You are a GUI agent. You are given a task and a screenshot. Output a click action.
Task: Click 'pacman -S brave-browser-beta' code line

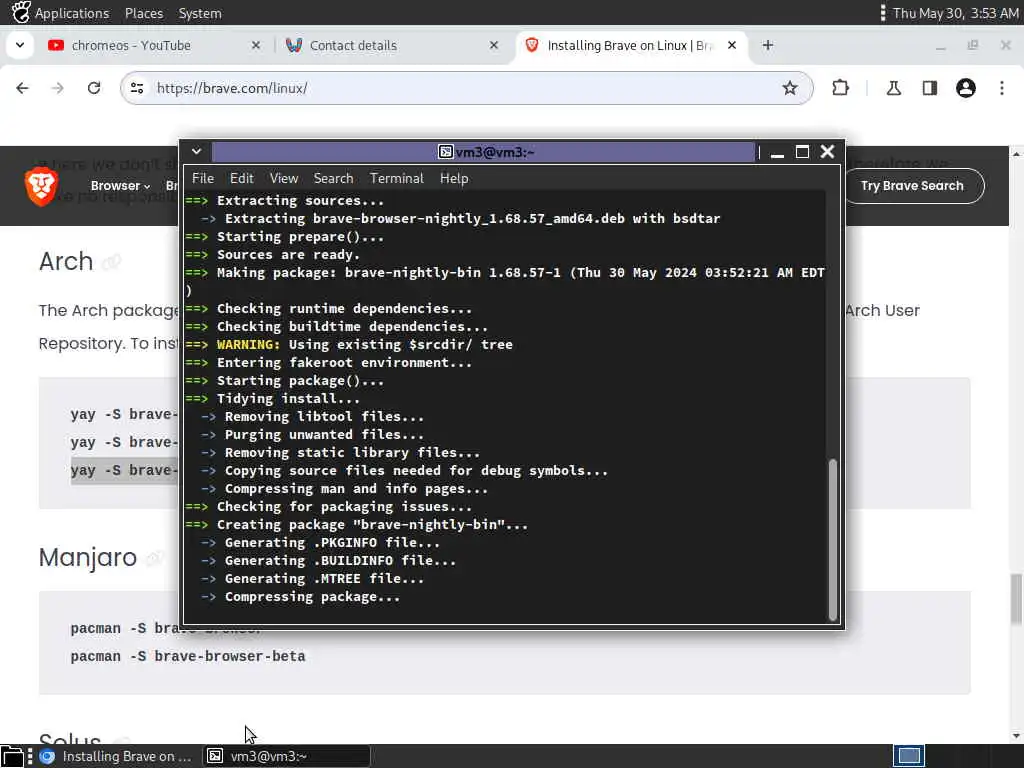(188, 656)
